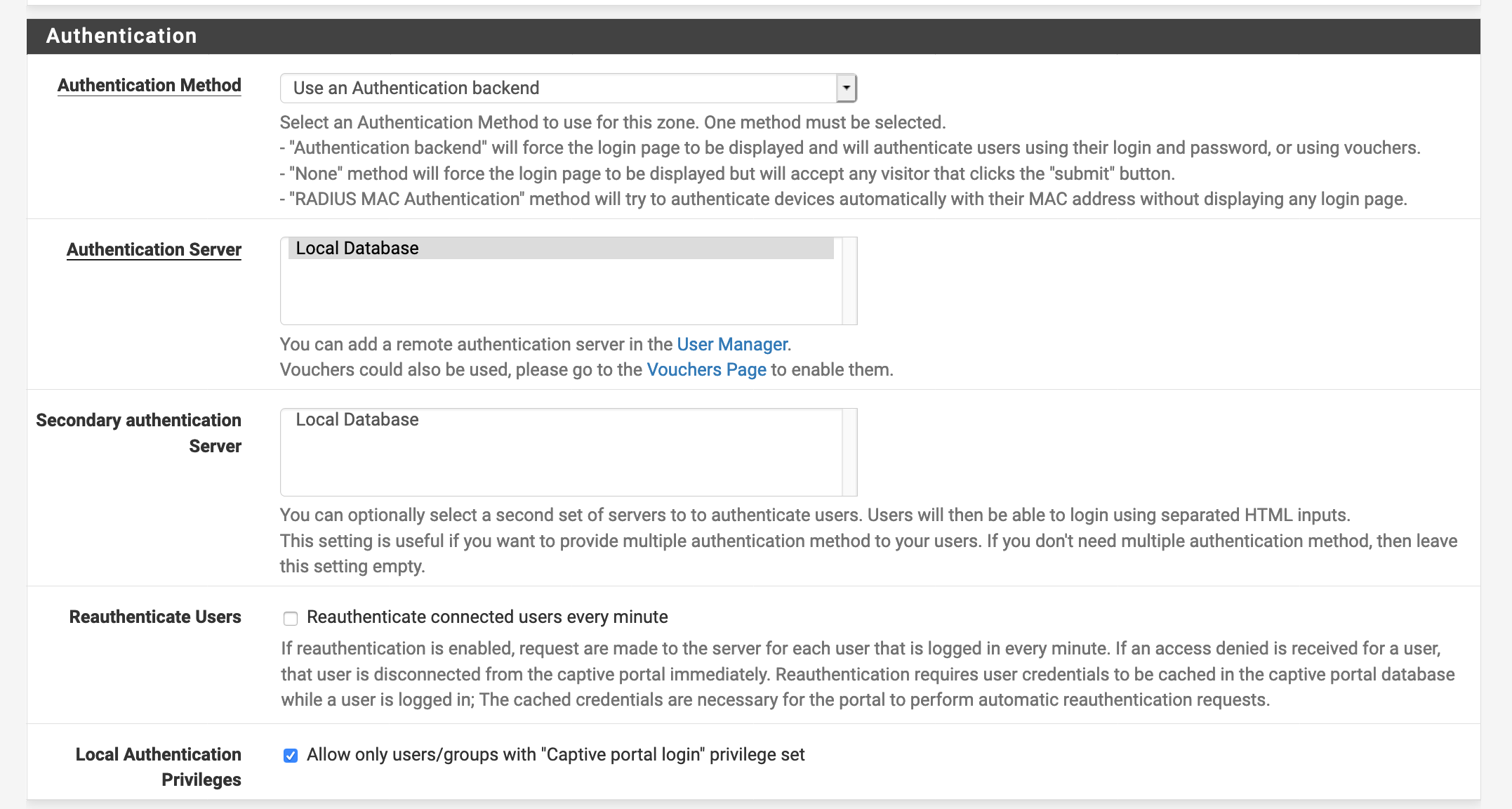Uncheck the Captive portal login privilege checkbox
Image resolution: width=1512 pixels, height=809 pixels.
tap(291, 756)
